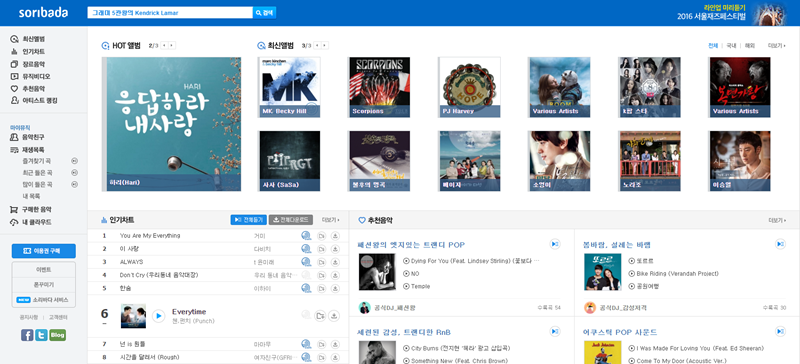Open the 공지사항 link
This screenshot has height=364, width=800.
[28, 317]
